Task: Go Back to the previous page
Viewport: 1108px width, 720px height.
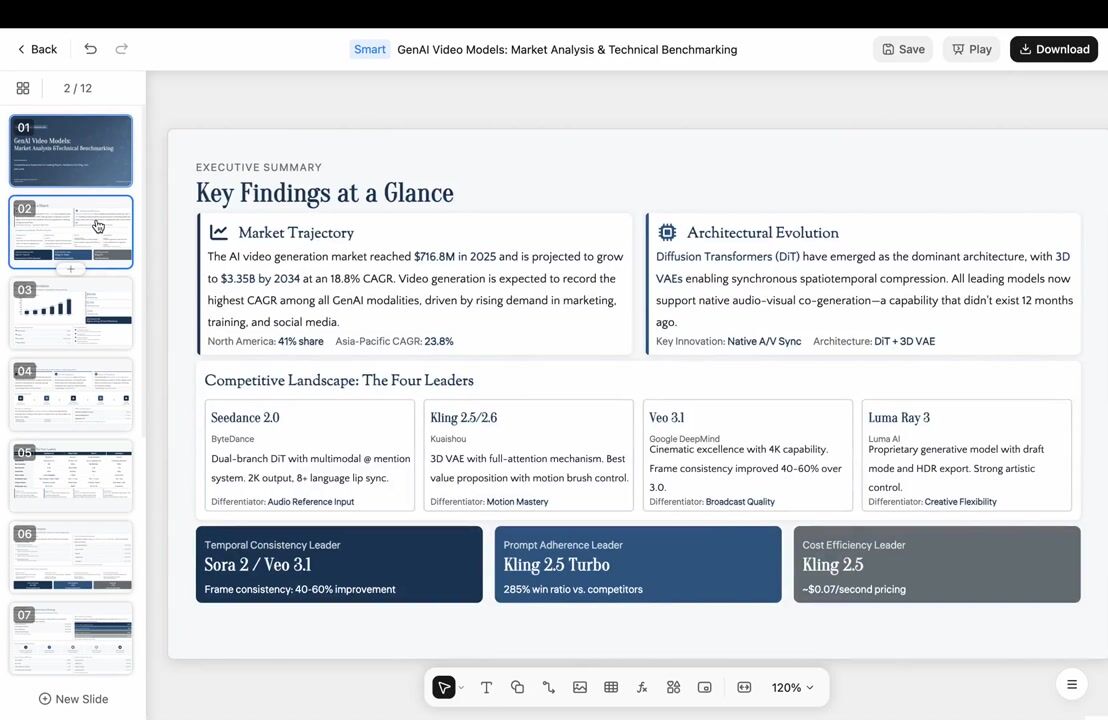Action: (37, 49)
